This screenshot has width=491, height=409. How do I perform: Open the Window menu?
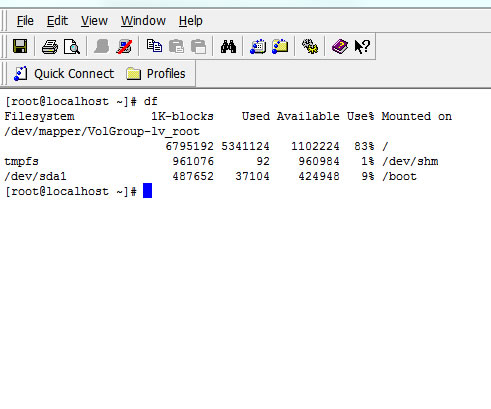click(143, 21)
